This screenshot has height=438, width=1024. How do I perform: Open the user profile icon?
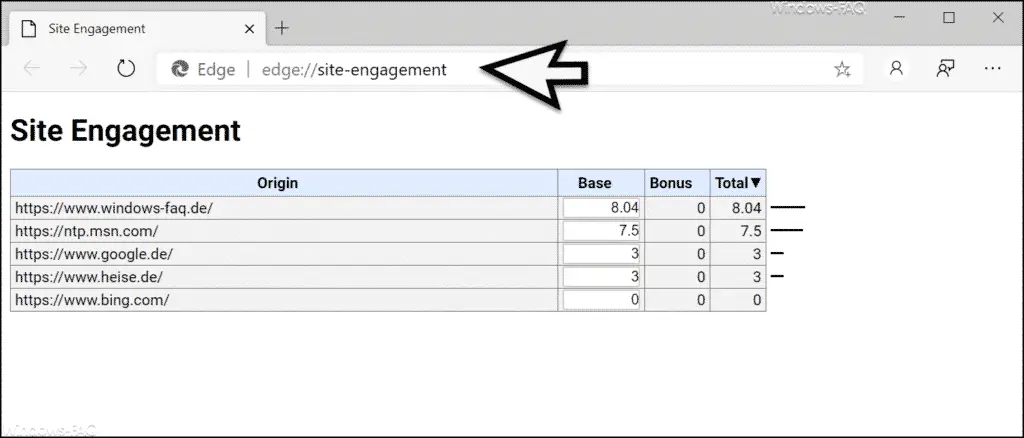tap(897, 69)
